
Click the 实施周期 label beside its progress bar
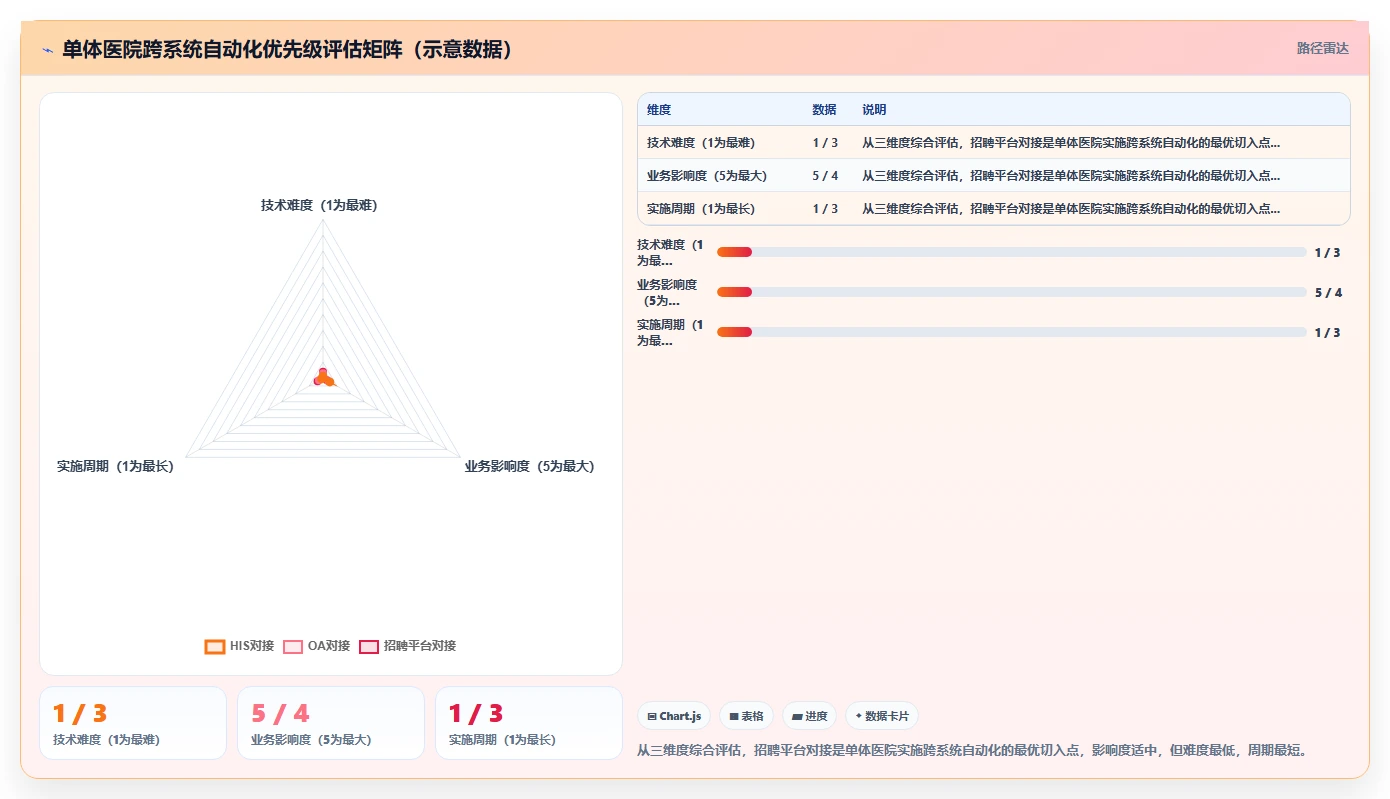(670, 332)
